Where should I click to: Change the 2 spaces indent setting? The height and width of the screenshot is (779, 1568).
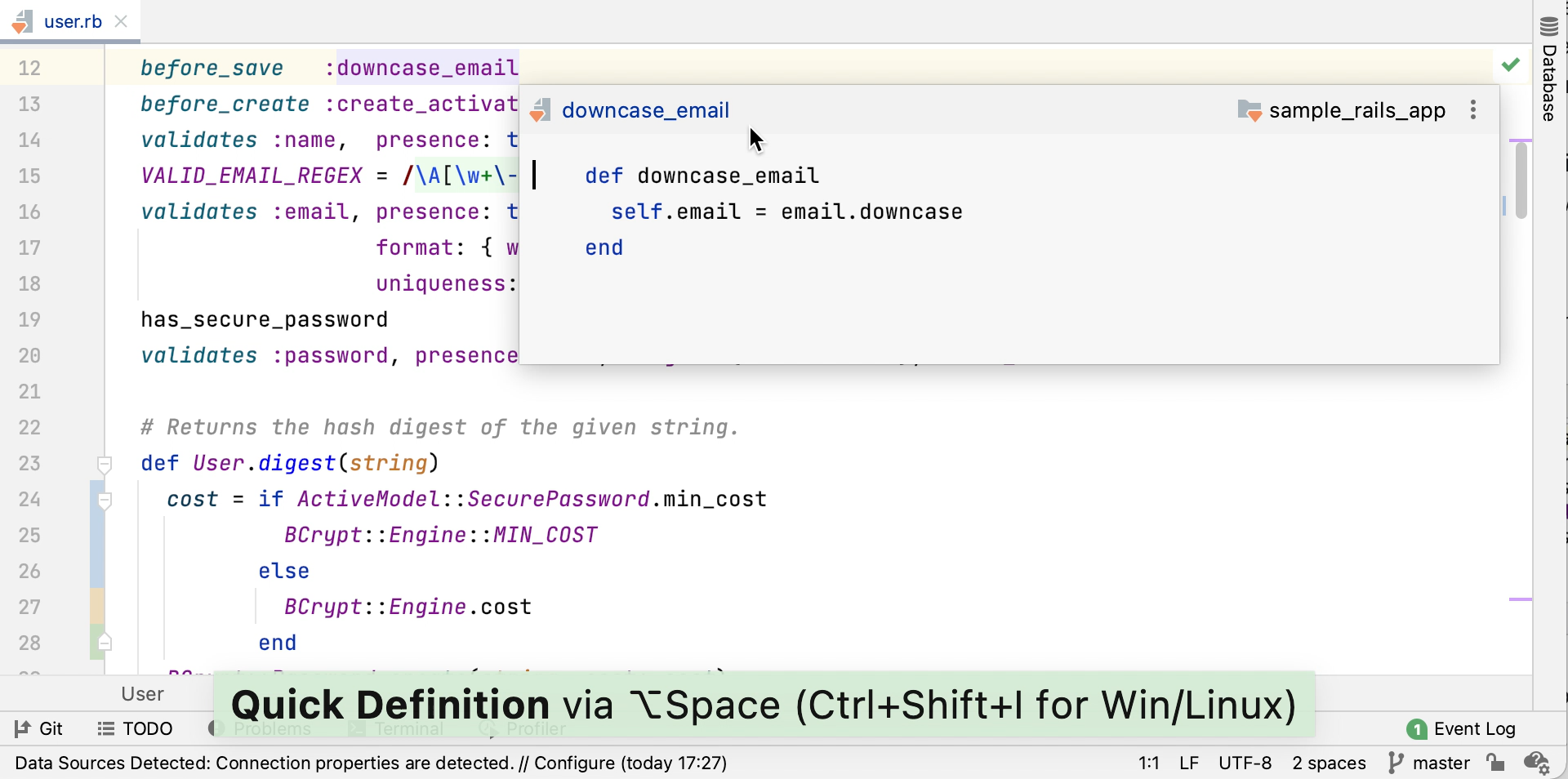point(1329,763)
